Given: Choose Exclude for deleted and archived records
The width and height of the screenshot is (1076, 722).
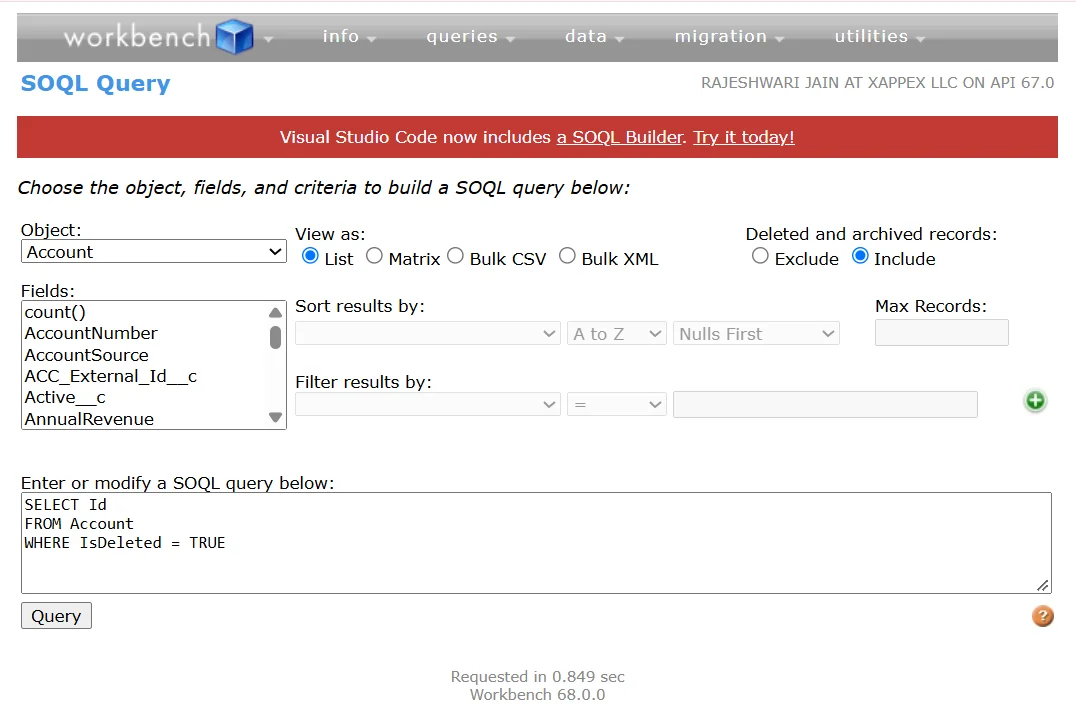Looking at the screenshot, I should point(760,256).
